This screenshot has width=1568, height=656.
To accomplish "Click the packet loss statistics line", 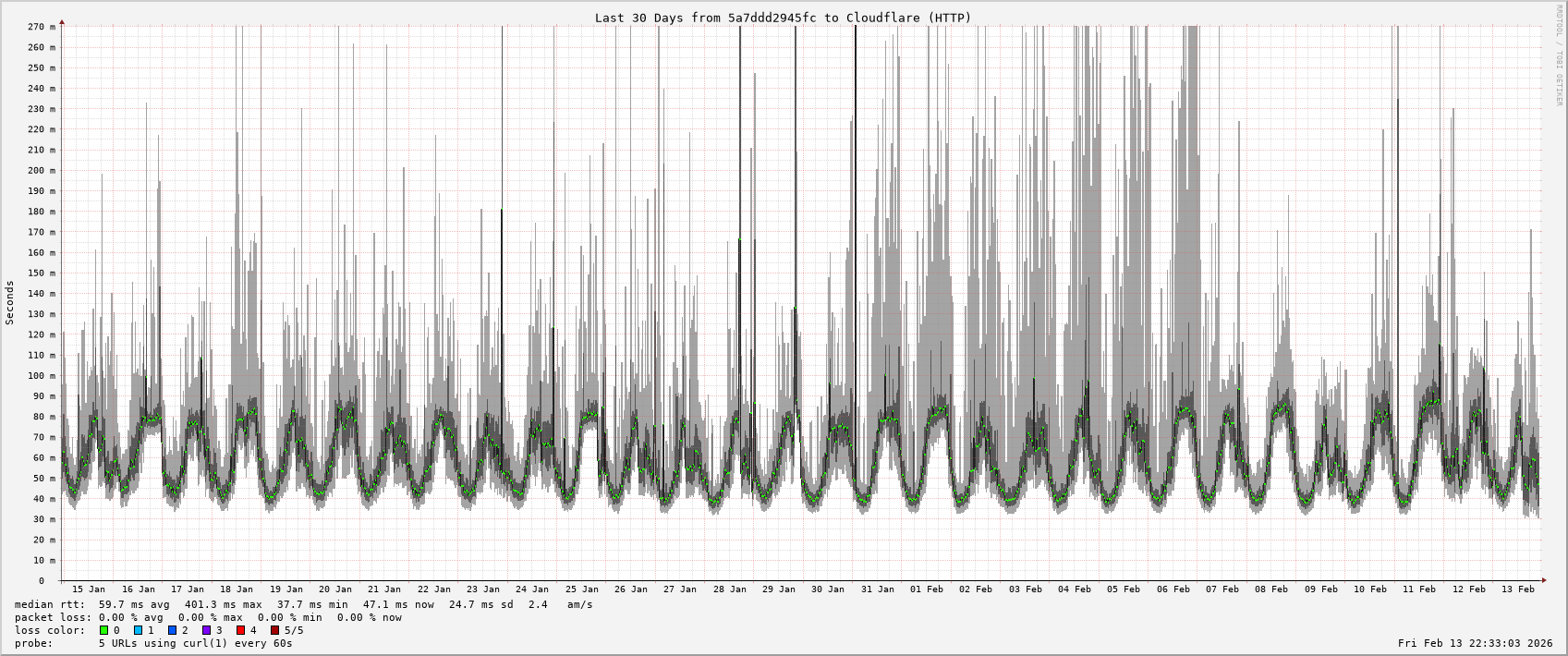I will click(208, 617).
